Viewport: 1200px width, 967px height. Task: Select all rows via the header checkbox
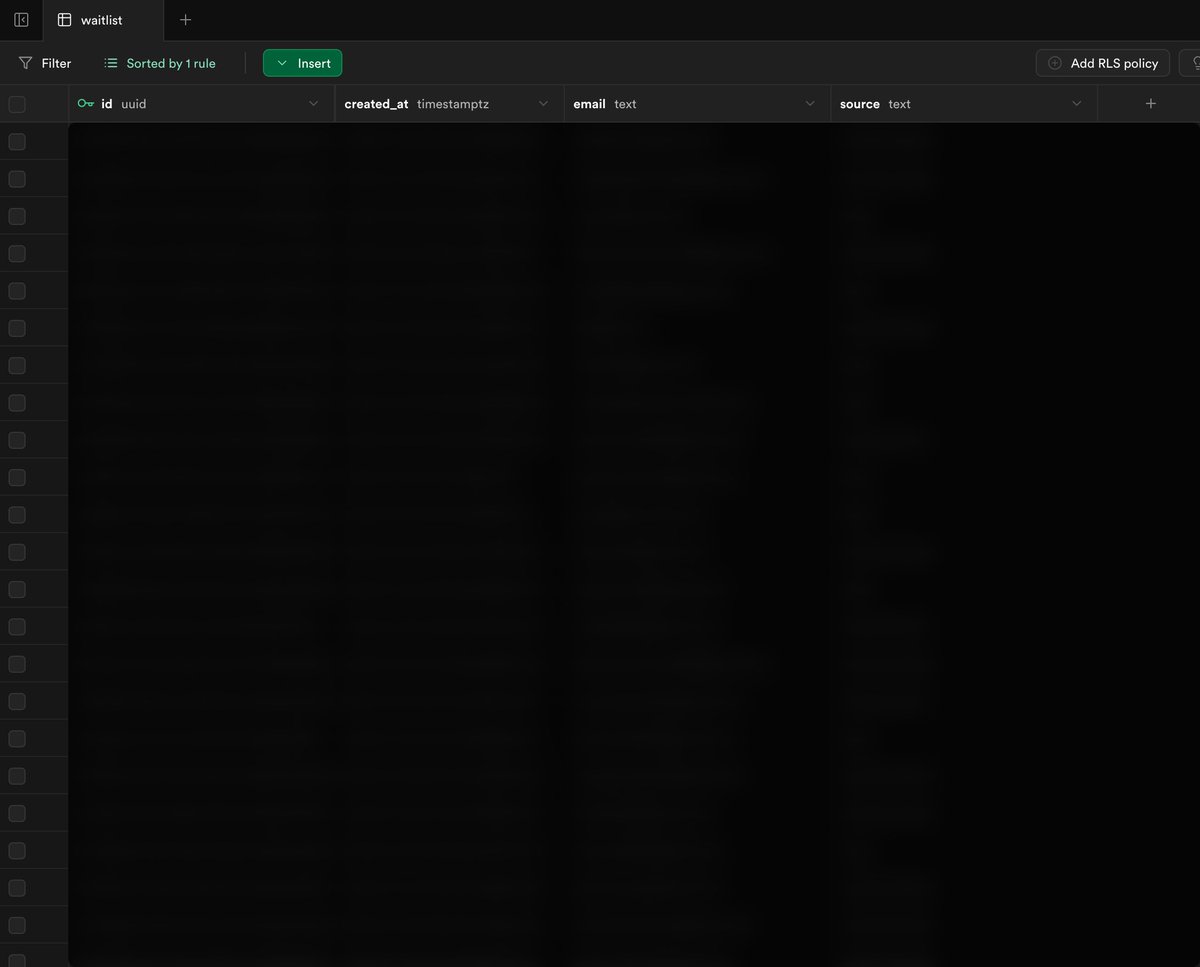[x=17, y=104]
